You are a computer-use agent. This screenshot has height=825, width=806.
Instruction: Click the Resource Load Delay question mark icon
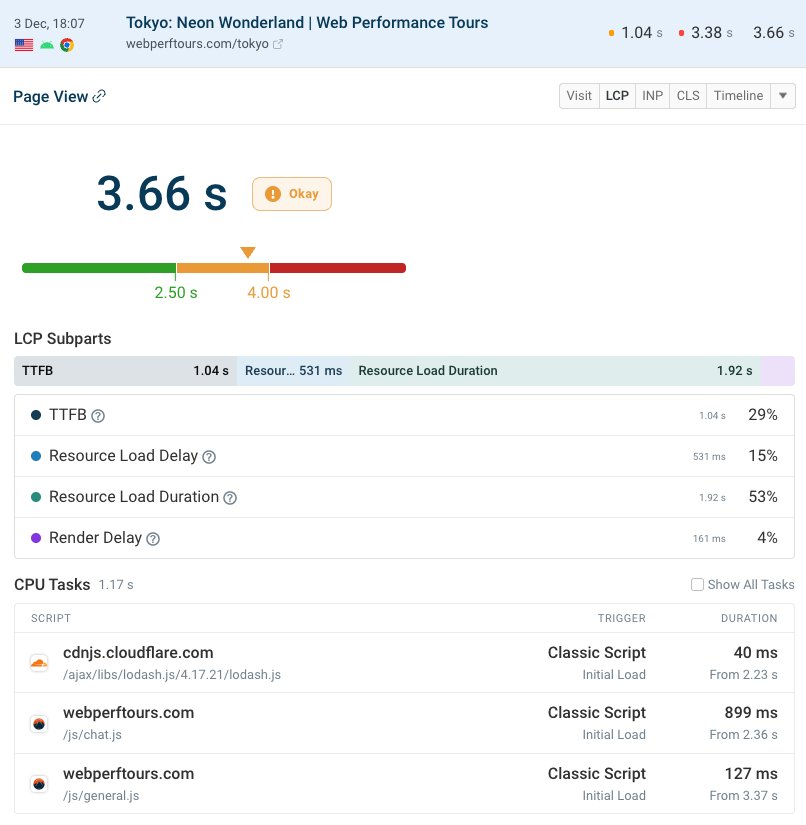point(208,456)
